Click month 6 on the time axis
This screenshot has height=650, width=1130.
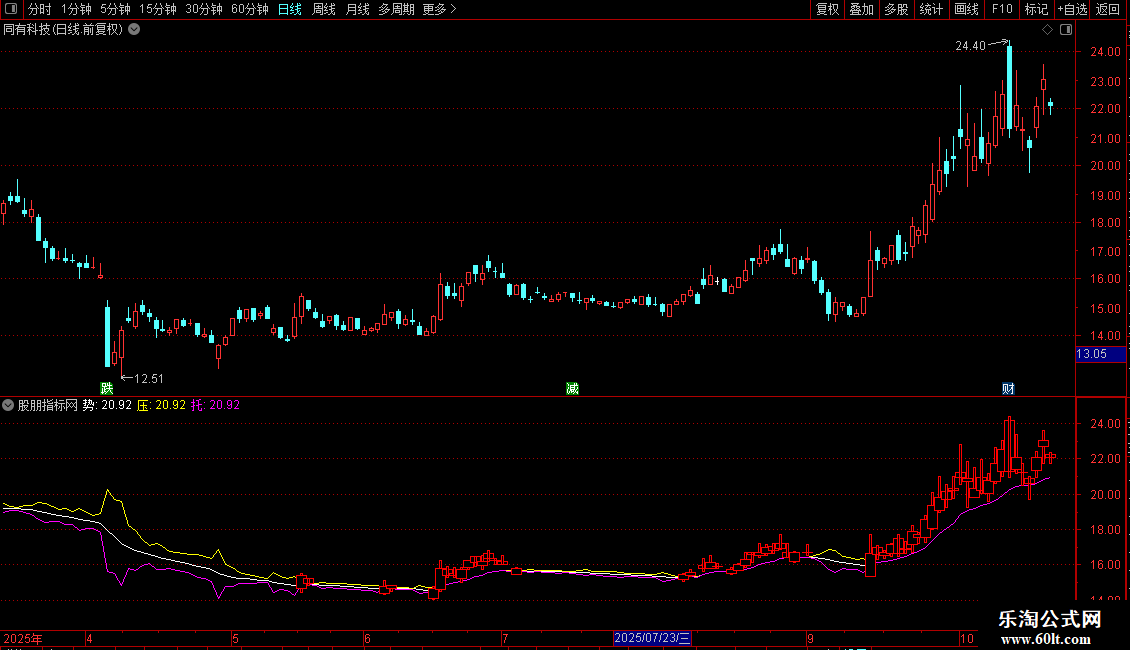pyautogui.click(x=368, y=638)
